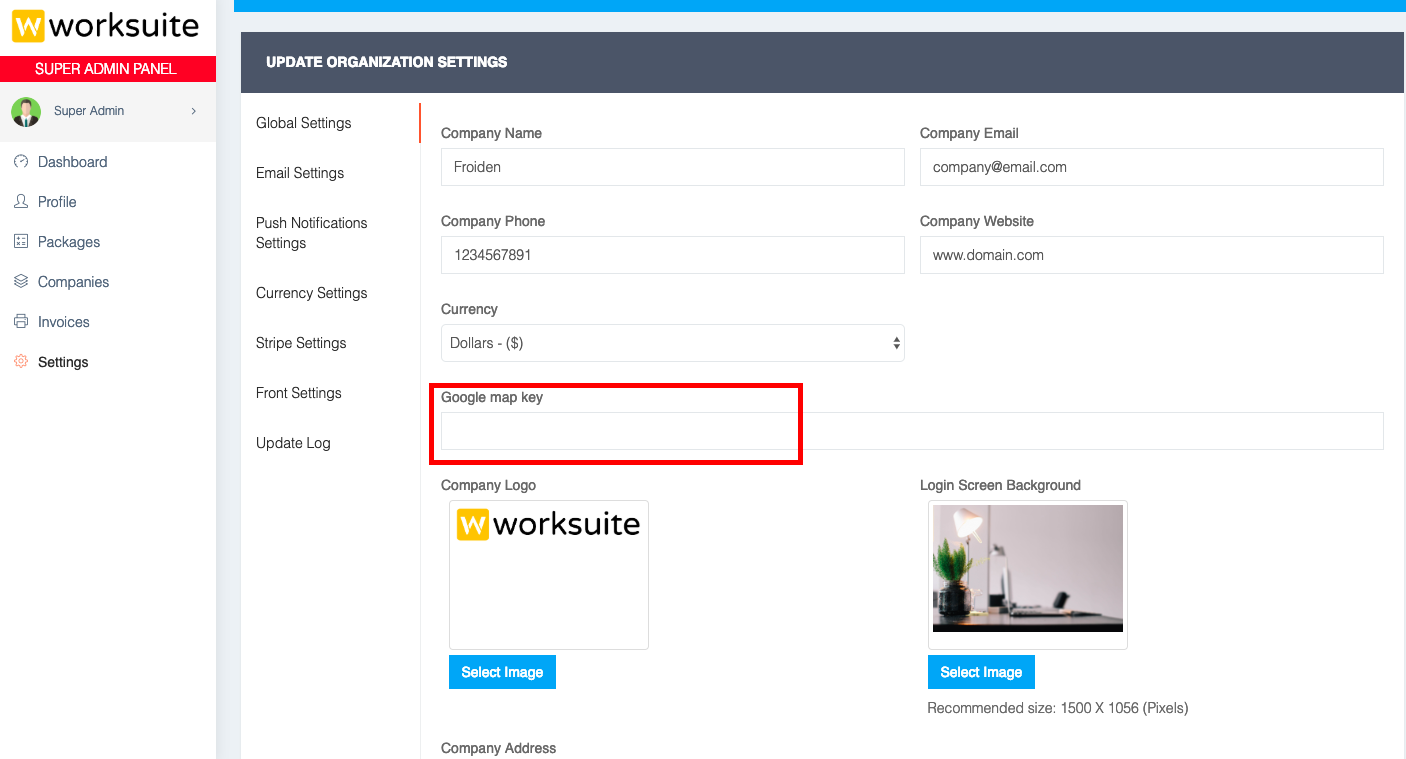Click the Invoices printer icon

[21, 322]
